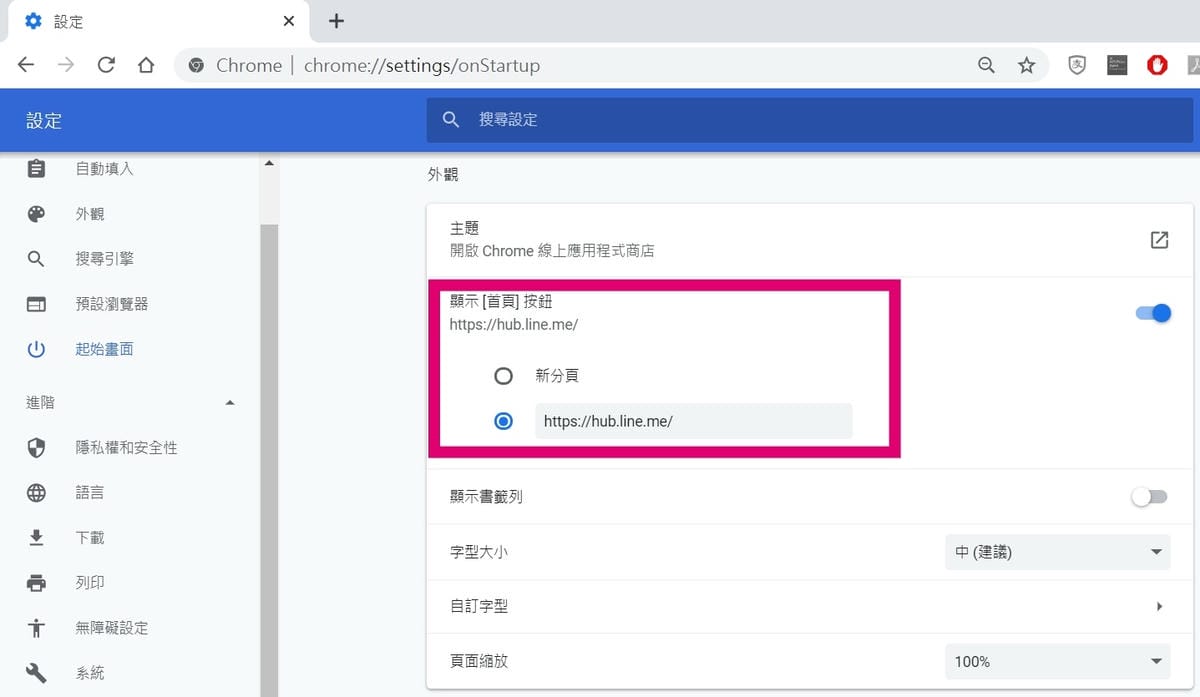Open the 字型大小 dropdown
The height and width of the screenshot is (697, 1200).
(1057, 552)
